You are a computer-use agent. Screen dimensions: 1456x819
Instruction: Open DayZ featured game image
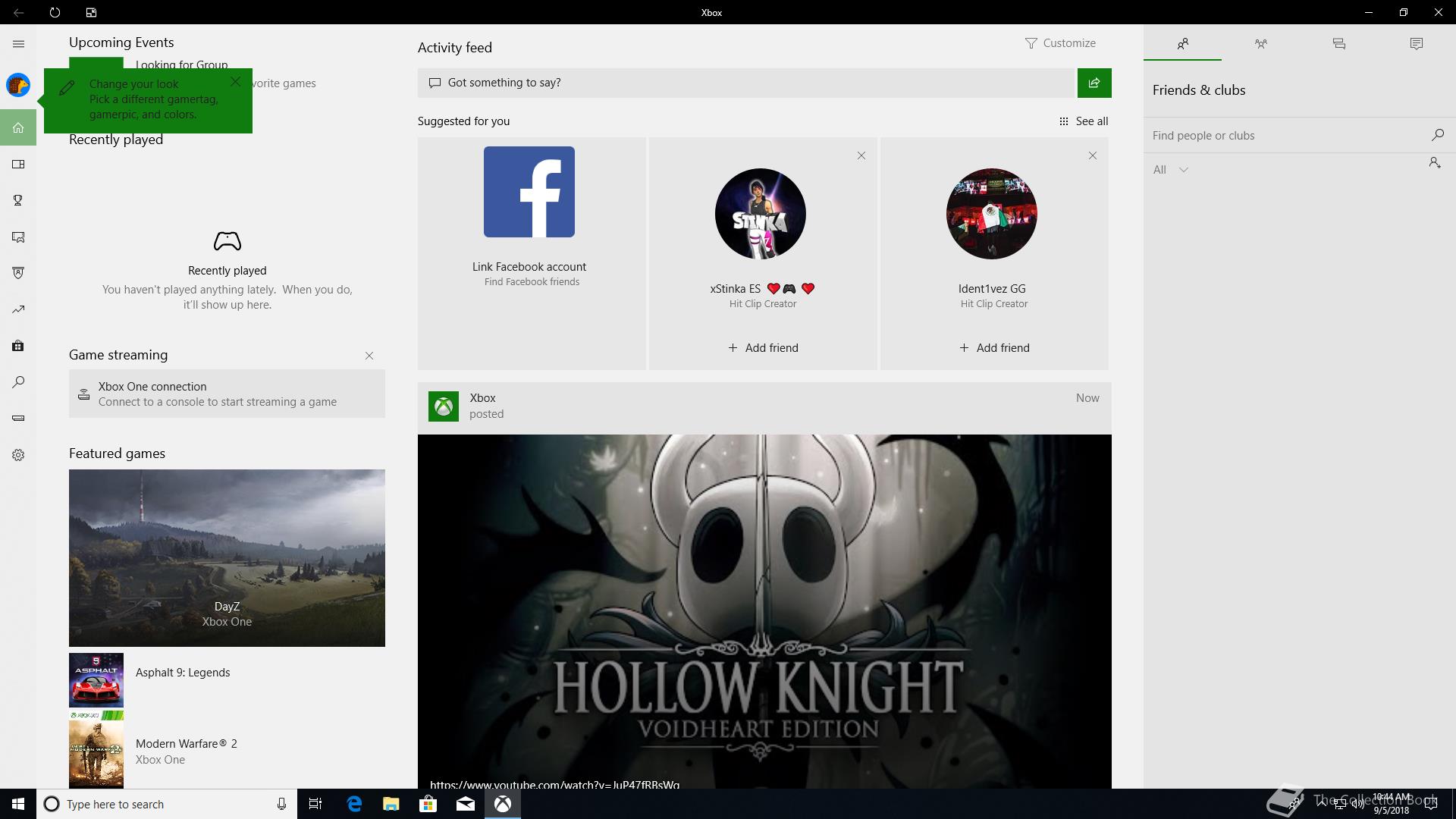pyautogui.click(x=227, y=558)
